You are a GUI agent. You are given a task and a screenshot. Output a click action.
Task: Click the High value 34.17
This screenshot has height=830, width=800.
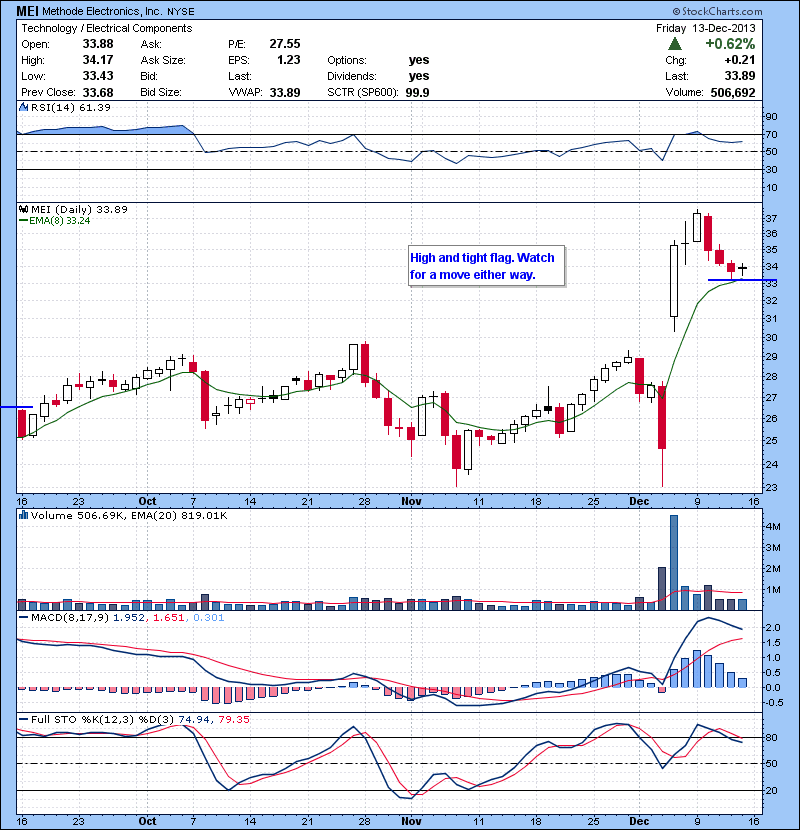tap(98, 60)
